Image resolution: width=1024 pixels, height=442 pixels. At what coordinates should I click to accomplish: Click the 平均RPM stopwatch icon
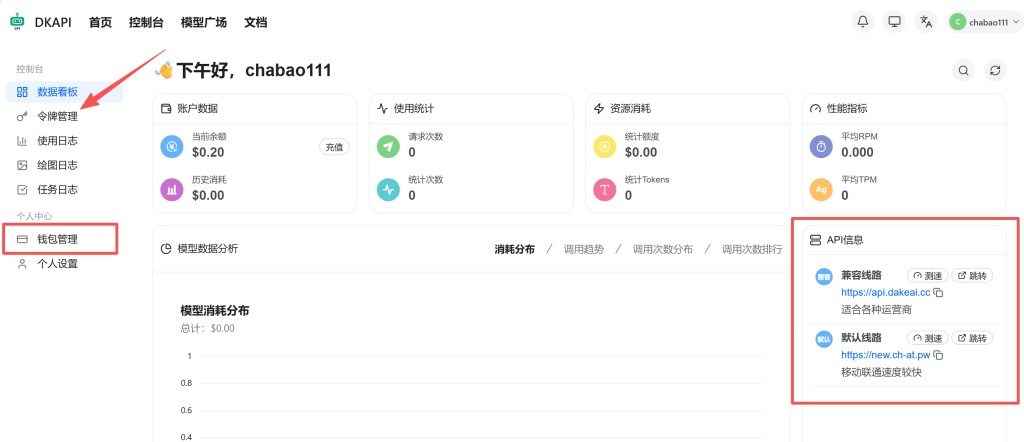pyautogui.click(x=822, y=147)
